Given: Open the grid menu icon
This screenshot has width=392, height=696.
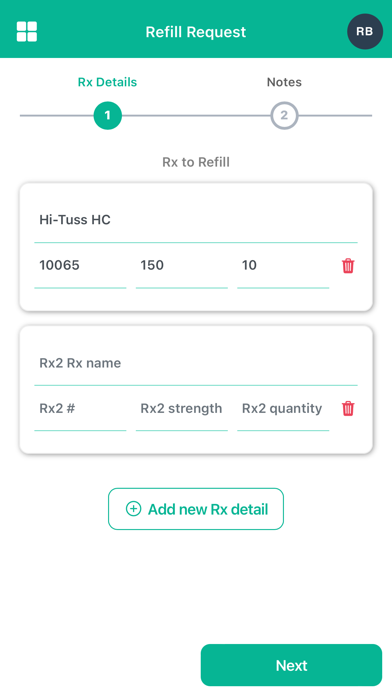Looking at the screenshot, I should click(27, 32).
